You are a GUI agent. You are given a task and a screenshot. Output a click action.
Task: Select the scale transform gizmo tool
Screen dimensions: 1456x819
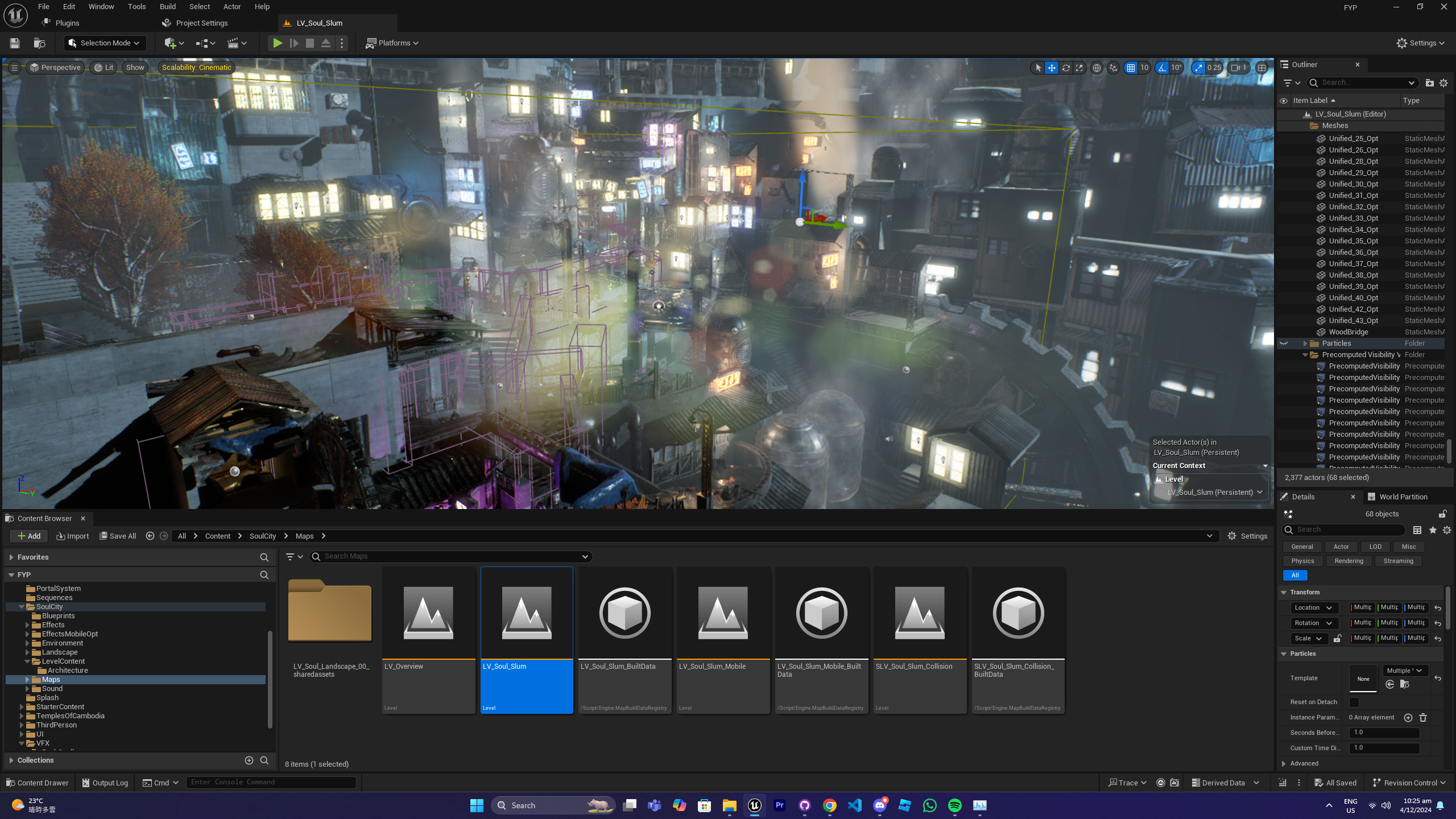pos(1079,68)
